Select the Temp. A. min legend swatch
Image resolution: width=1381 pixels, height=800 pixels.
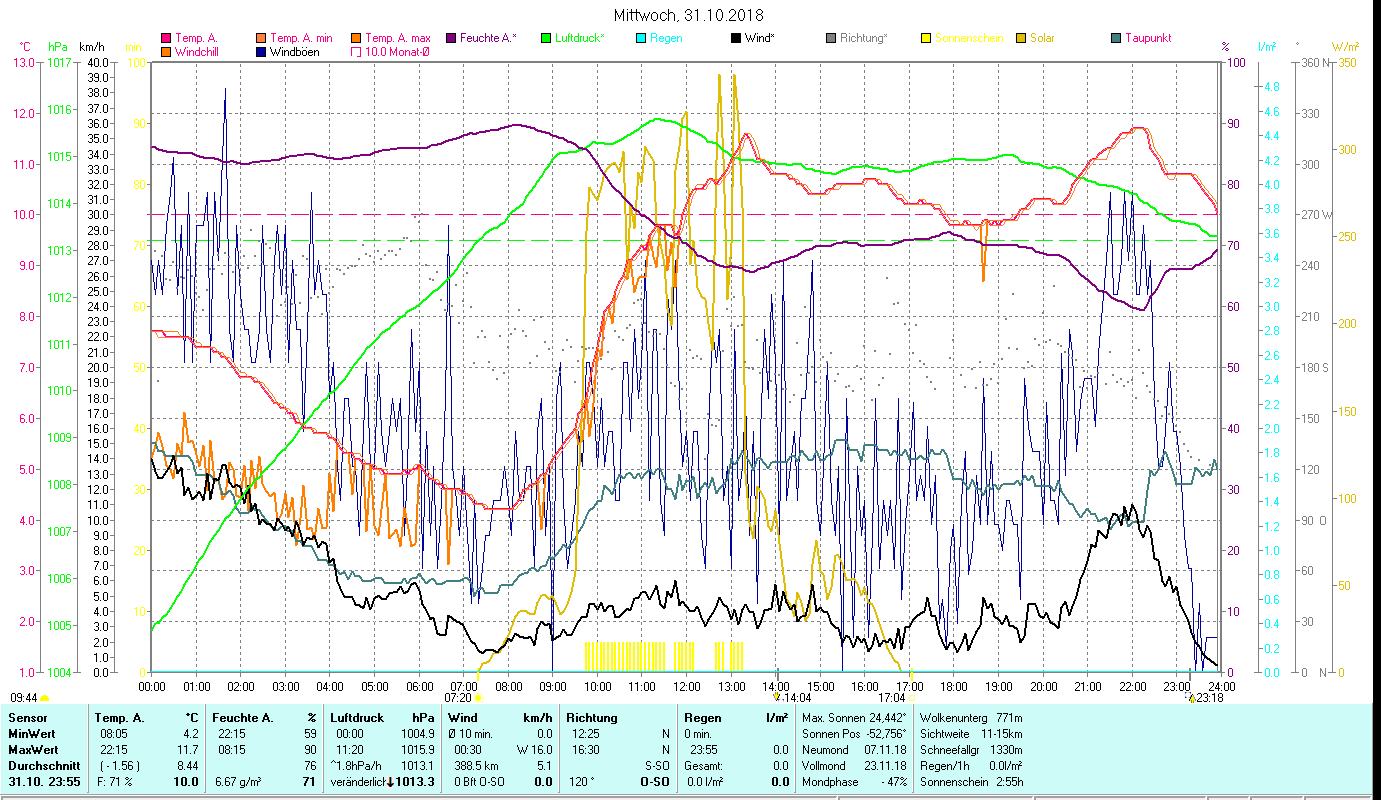261,38
